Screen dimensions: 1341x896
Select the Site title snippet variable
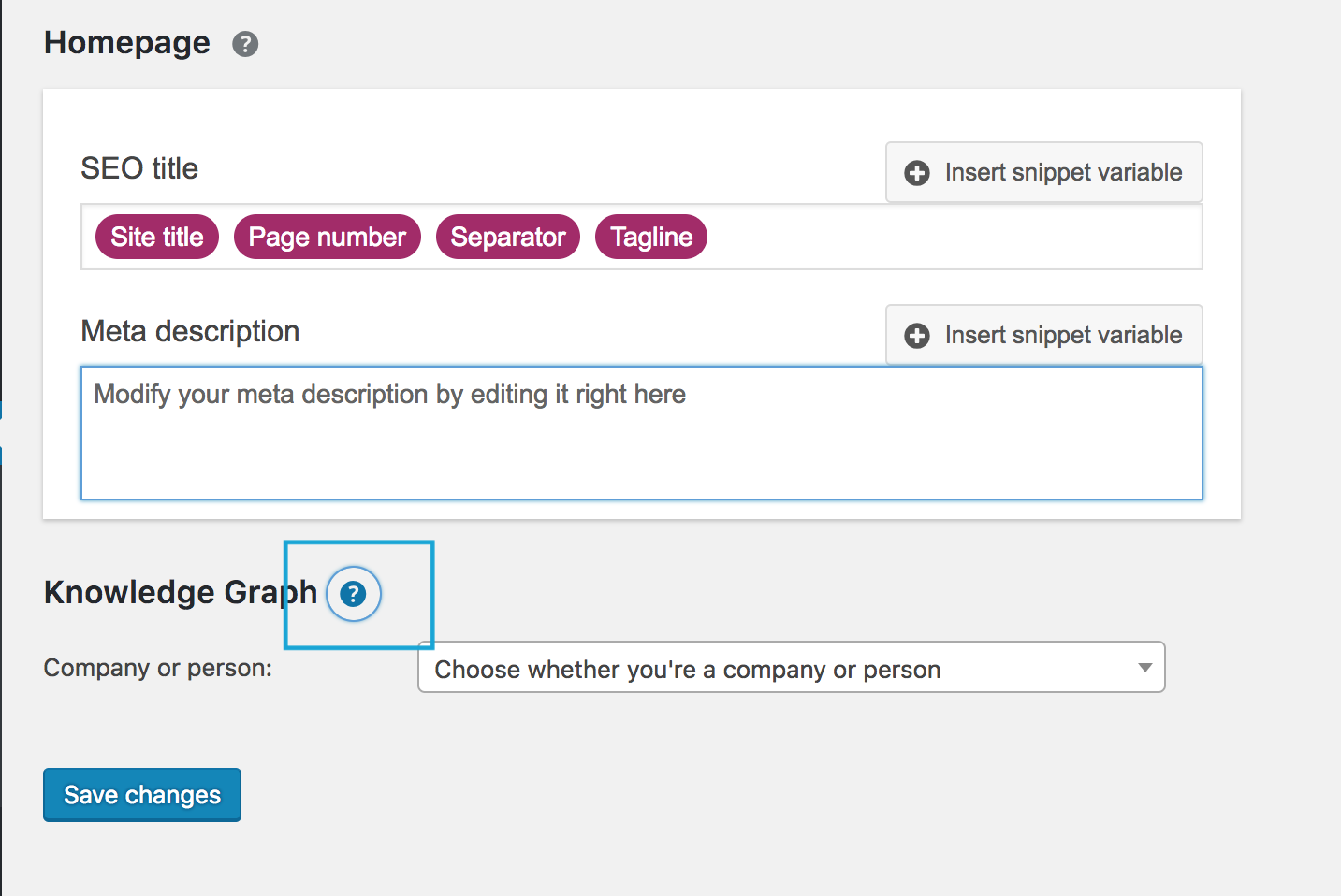click(x=155, y=237)
